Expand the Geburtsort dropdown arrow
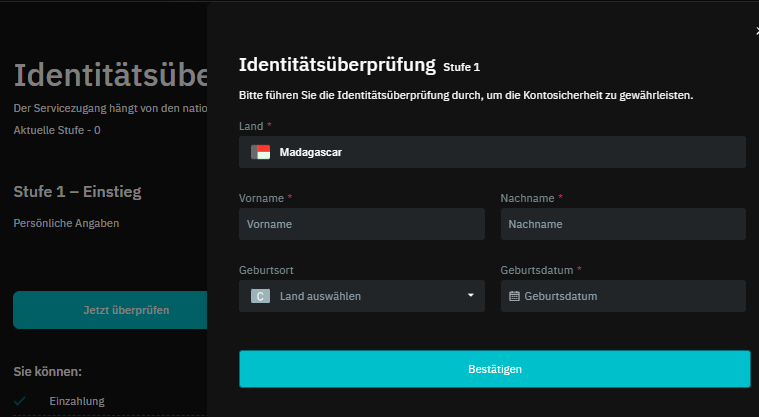Viewport: 759px width, 417px height. [x=471, y=296]
